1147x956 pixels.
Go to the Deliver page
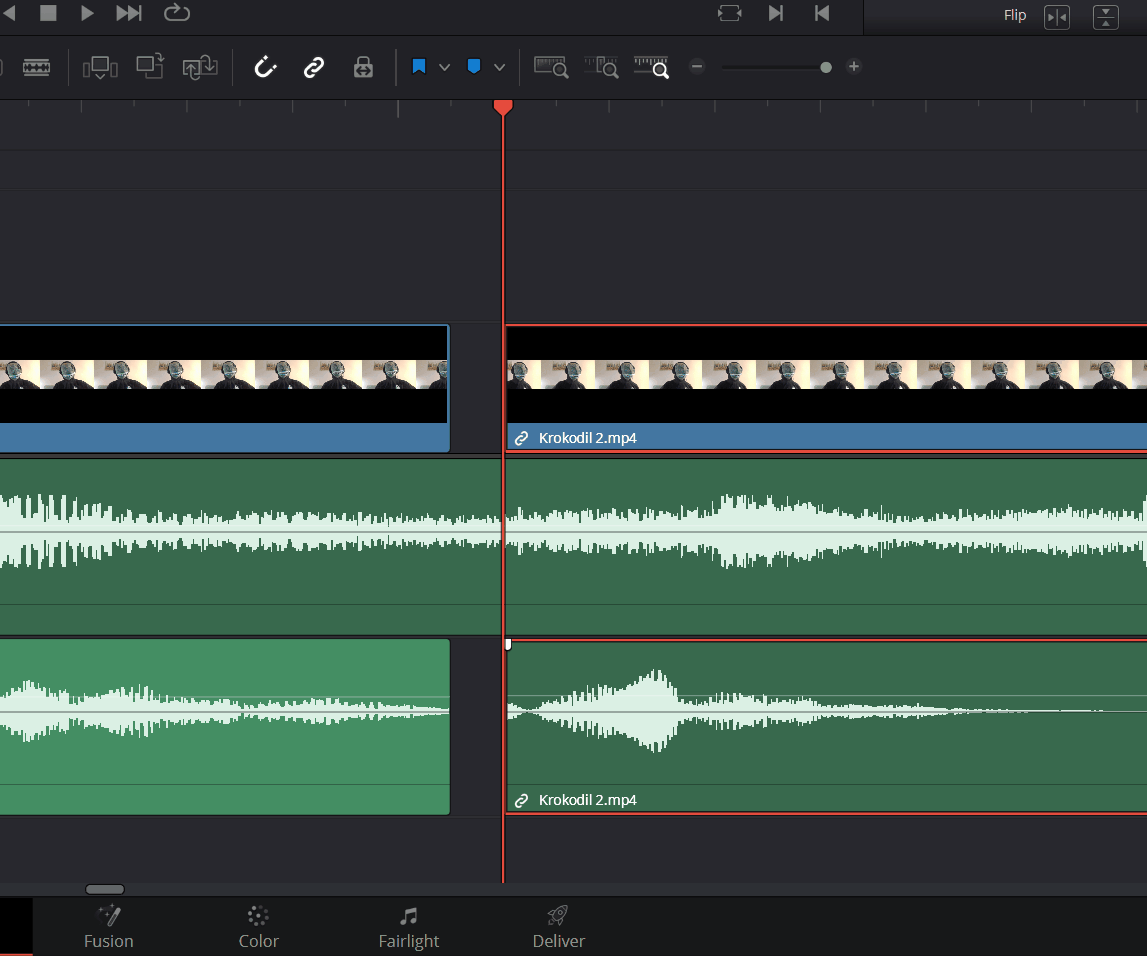pyautogui.click(x=557, y=925)
